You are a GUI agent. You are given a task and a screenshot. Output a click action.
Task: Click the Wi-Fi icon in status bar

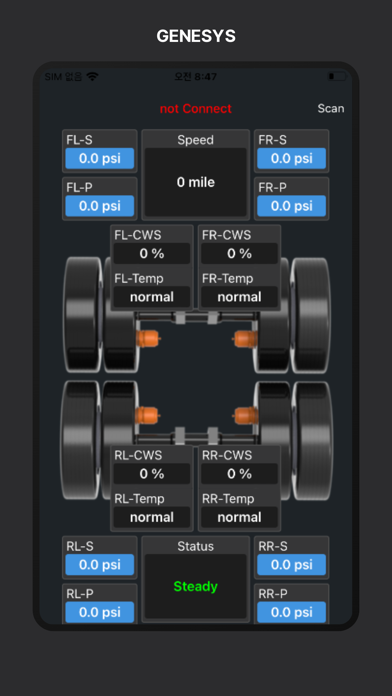coord(92,76)
